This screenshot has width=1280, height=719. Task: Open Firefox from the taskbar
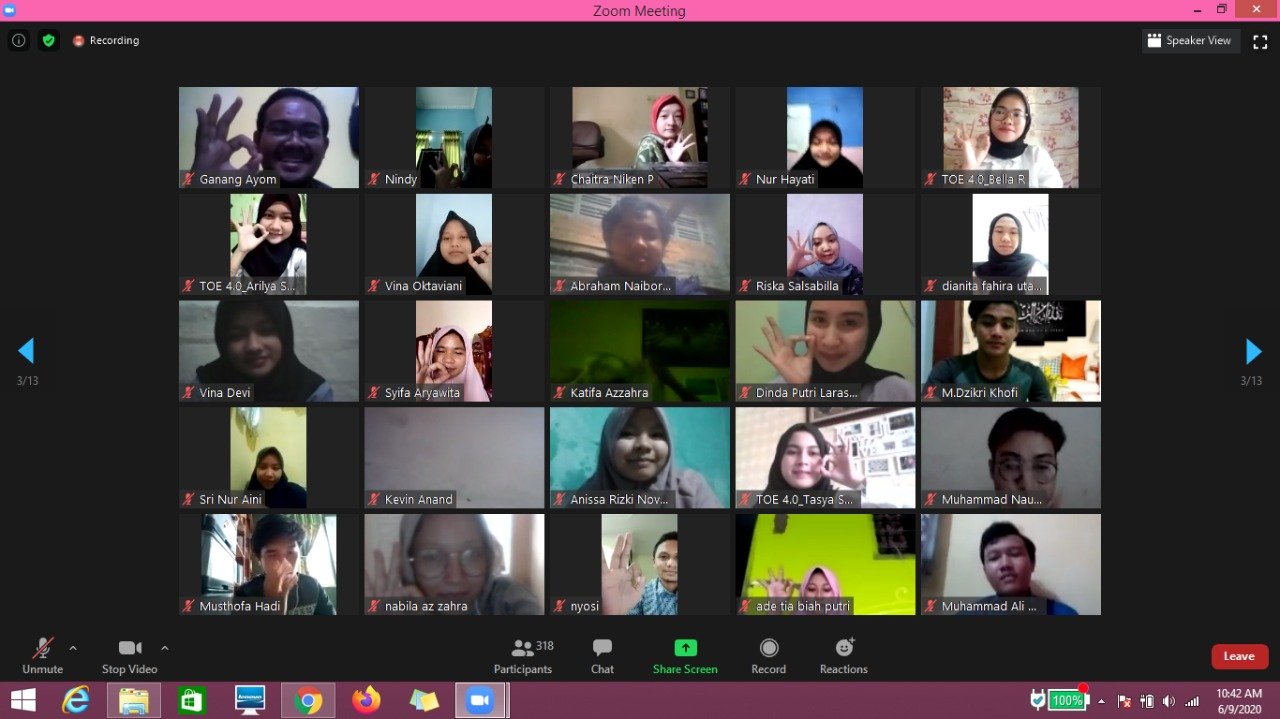367,700
